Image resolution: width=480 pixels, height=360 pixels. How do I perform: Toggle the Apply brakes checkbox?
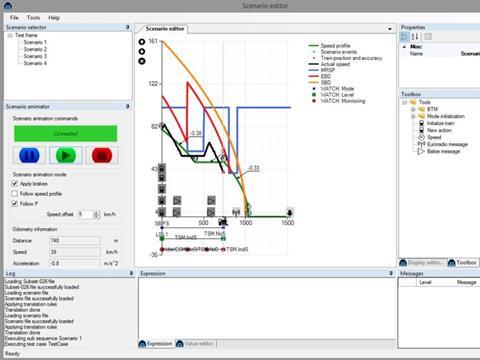tap(15, 184)
